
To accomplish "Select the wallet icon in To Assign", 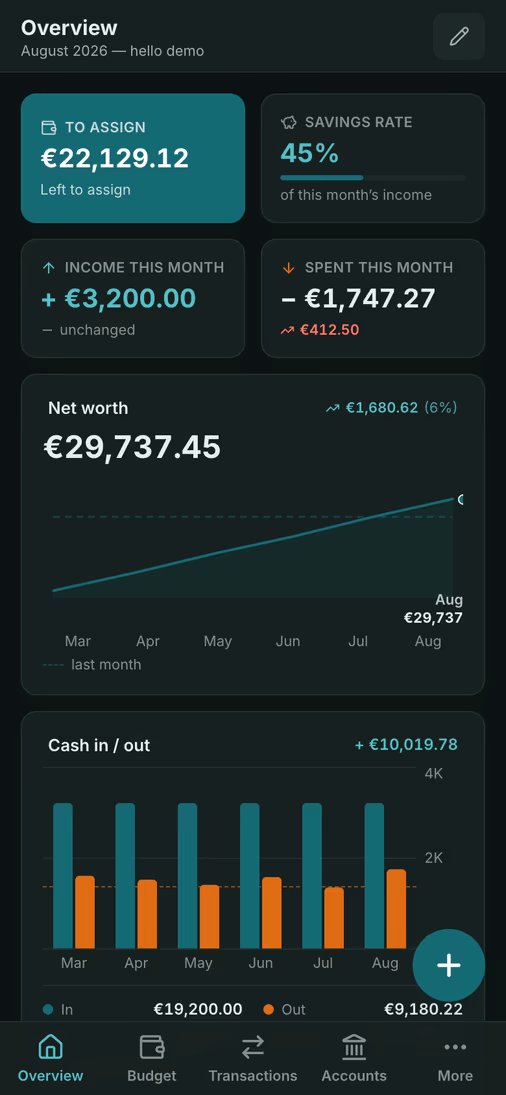I will coord(49,127).
